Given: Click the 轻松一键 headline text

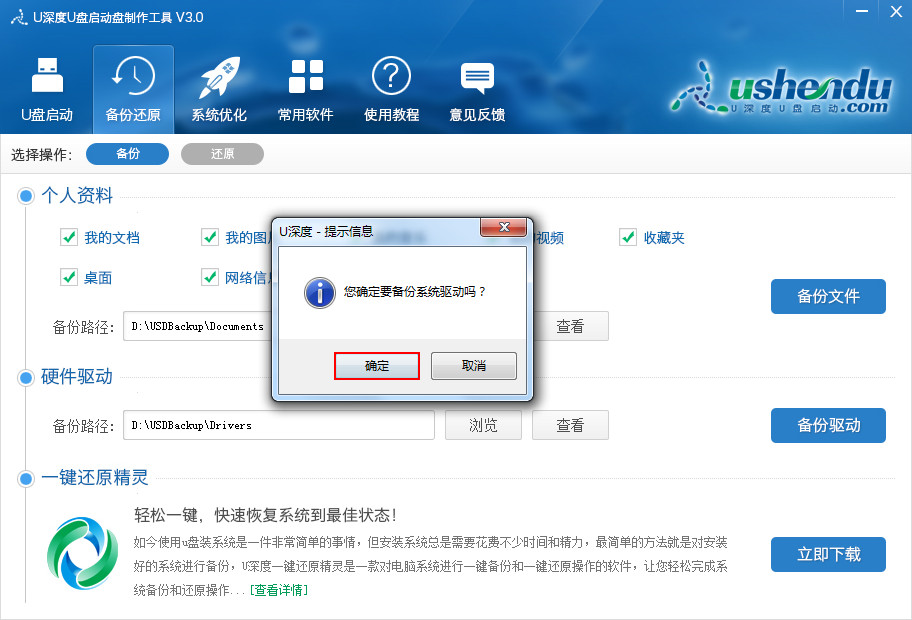Looking at the screenshot, I should tap(265, 515).
